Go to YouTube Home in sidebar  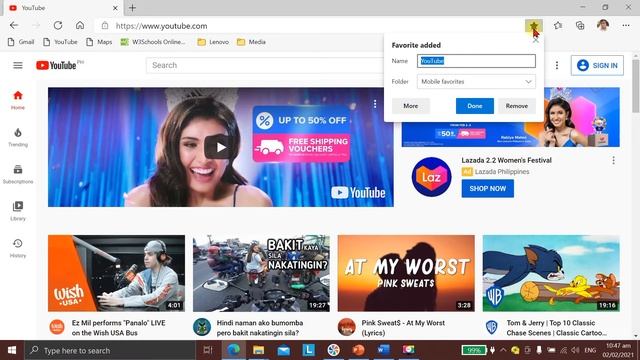[18, 100]
